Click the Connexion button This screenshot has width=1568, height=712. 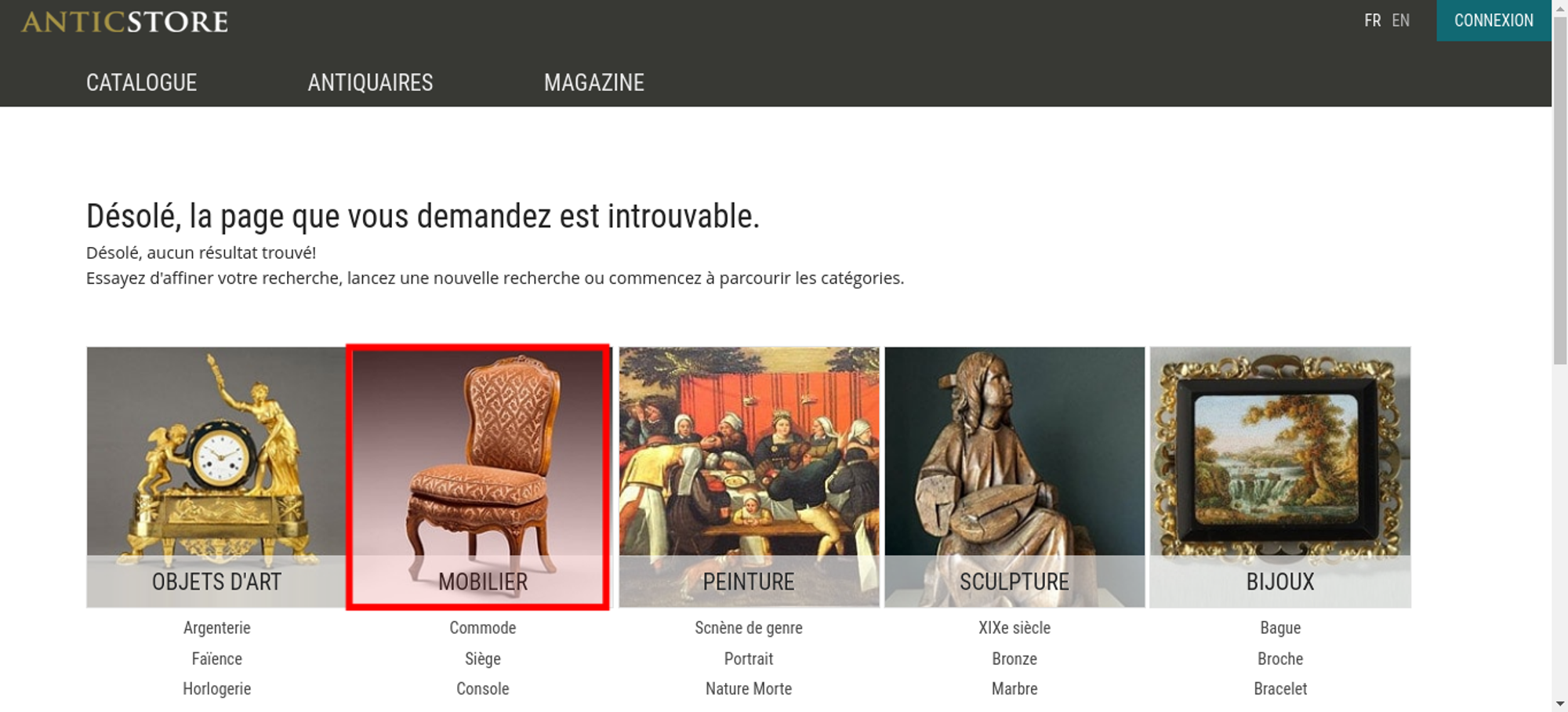pos(1494,20)
